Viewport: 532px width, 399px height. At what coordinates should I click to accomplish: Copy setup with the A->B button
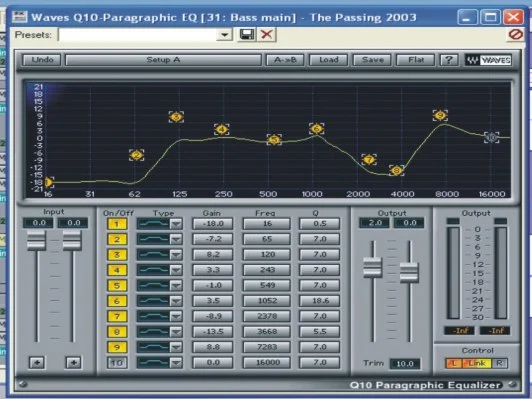(x=285, y=60)
